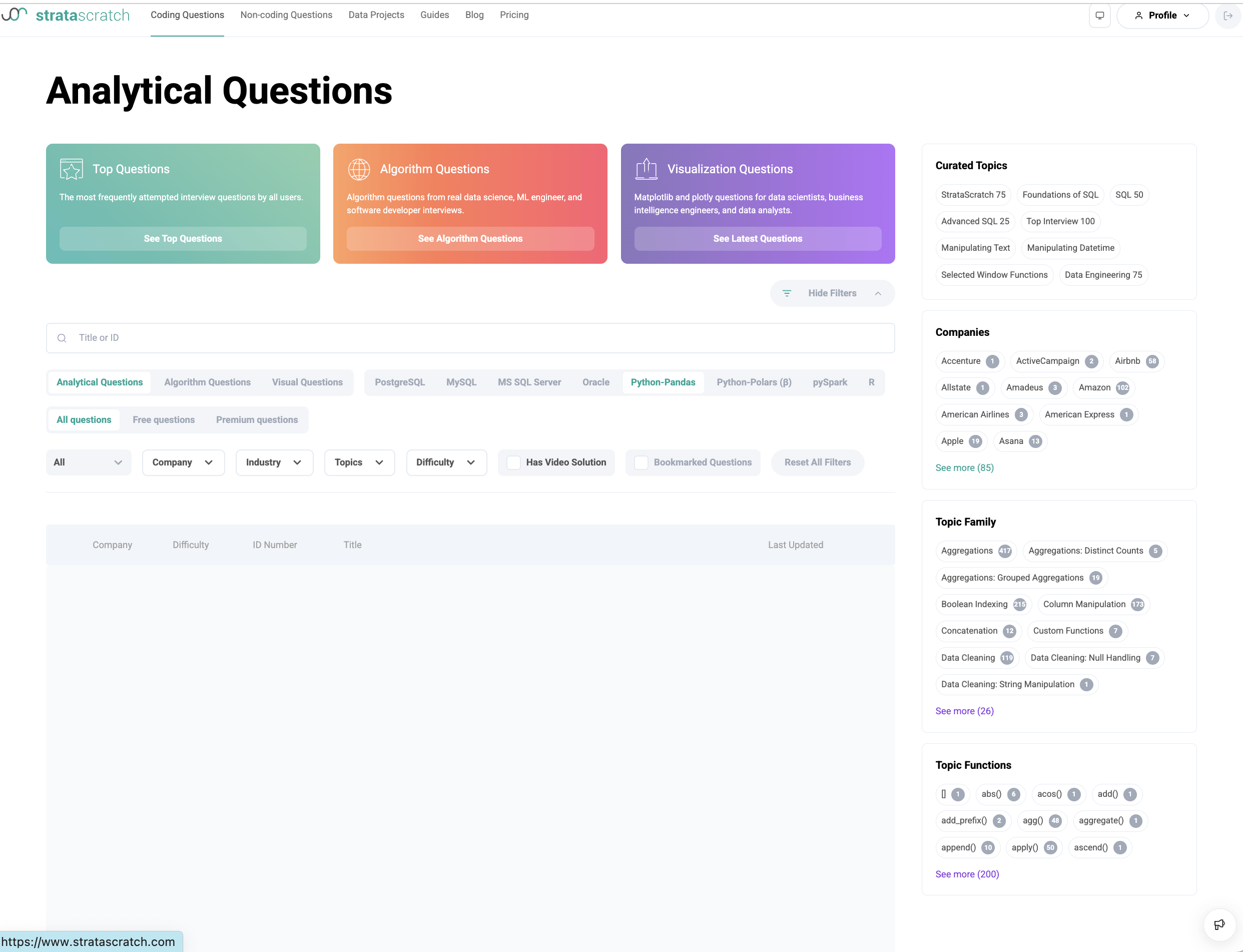This screenshot has width=1243, height=952.
Task: Enable Has Video Solution checkbox
Action: [513, 462]
